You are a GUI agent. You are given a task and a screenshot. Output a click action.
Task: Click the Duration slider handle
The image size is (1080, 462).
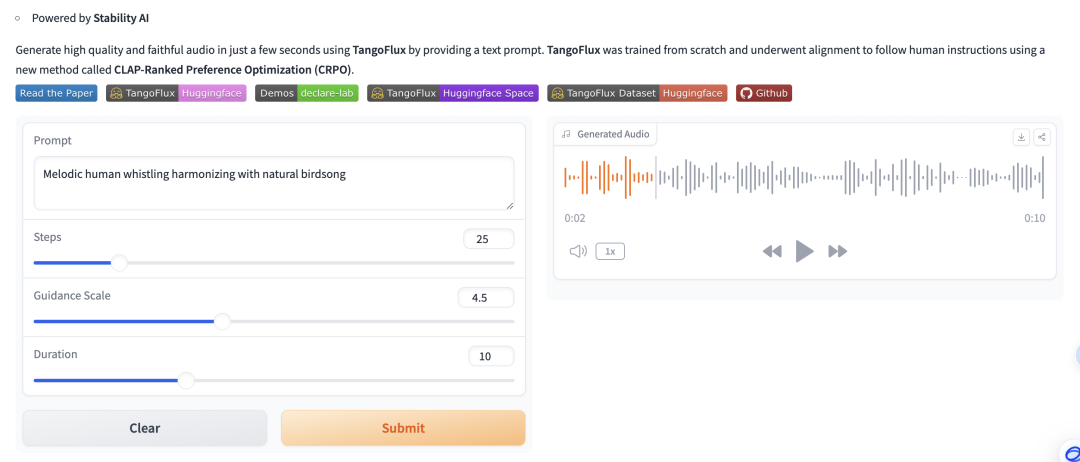[x=186, y=380]
